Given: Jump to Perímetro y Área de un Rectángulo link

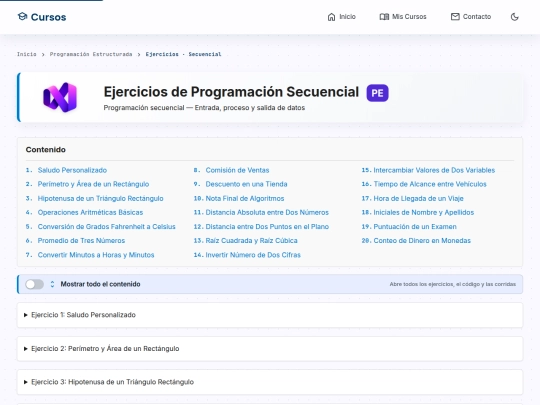Looking at the screenshot, I should pos(93,184).
